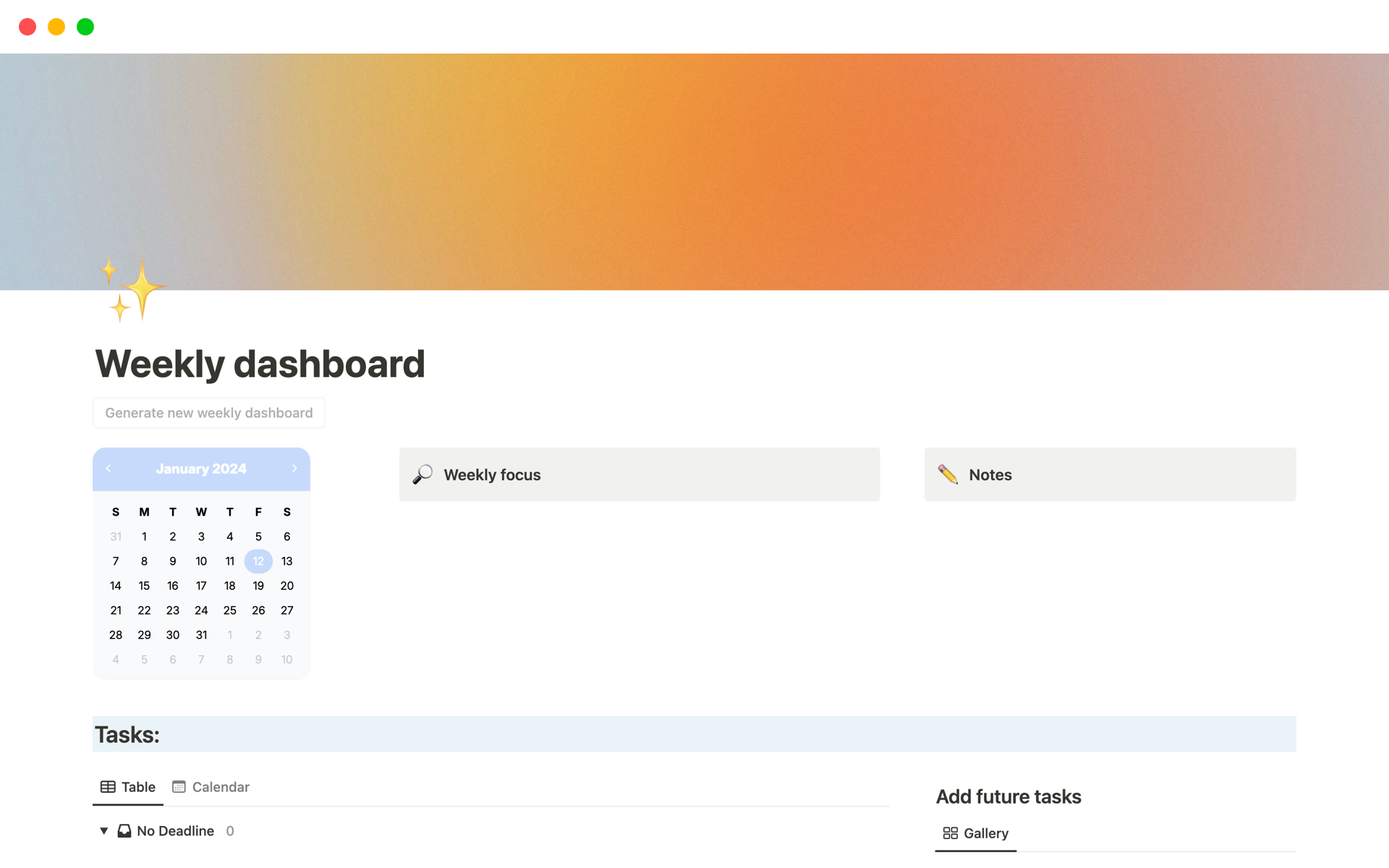Click the Calendar view icon
Screen dimensions: 1389x868
[178, 787]
